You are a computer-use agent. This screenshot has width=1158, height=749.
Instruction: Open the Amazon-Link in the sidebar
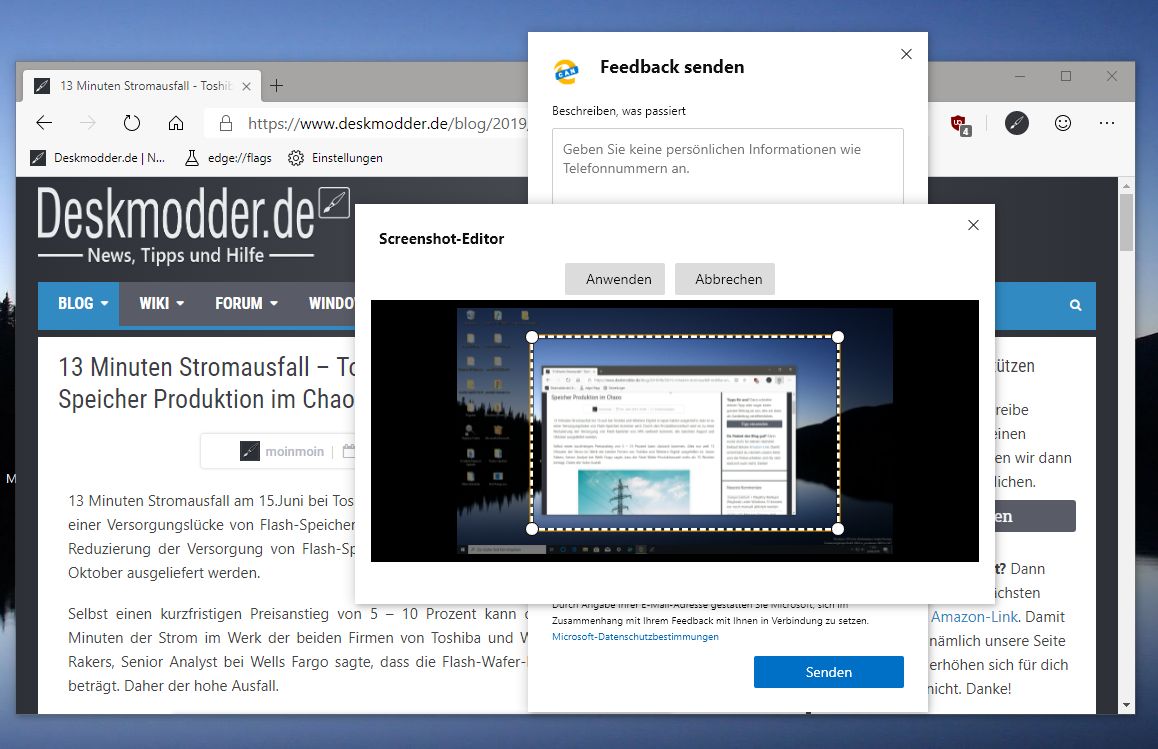pyautogui.click(x=974, y=617)
